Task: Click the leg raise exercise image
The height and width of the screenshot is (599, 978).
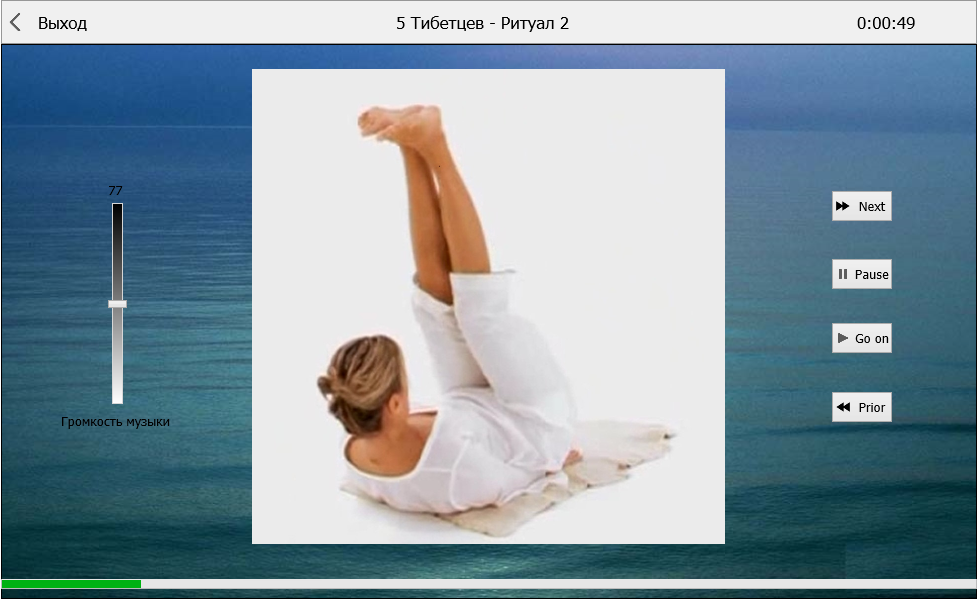Action: pyautogui.click(x=487, y=306)
